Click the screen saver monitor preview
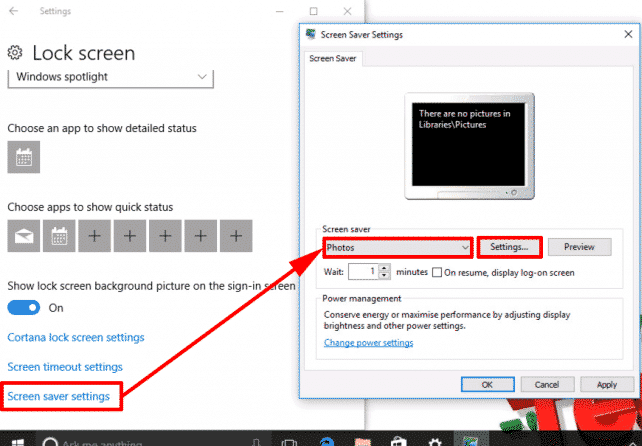This screenshot has height=446, width=642. (469, 146)
